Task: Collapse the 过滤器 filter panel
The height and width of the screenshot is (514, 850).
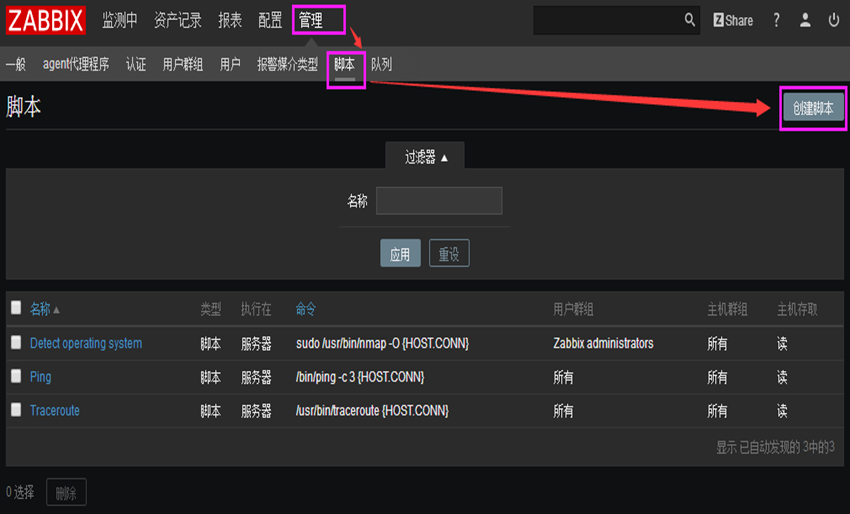Action: (x=425, y=157)
